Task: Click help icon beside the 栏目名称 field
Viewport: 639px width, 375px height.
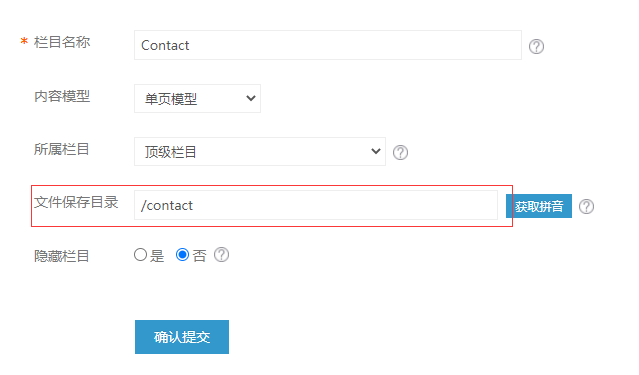Action: (536, 46)
